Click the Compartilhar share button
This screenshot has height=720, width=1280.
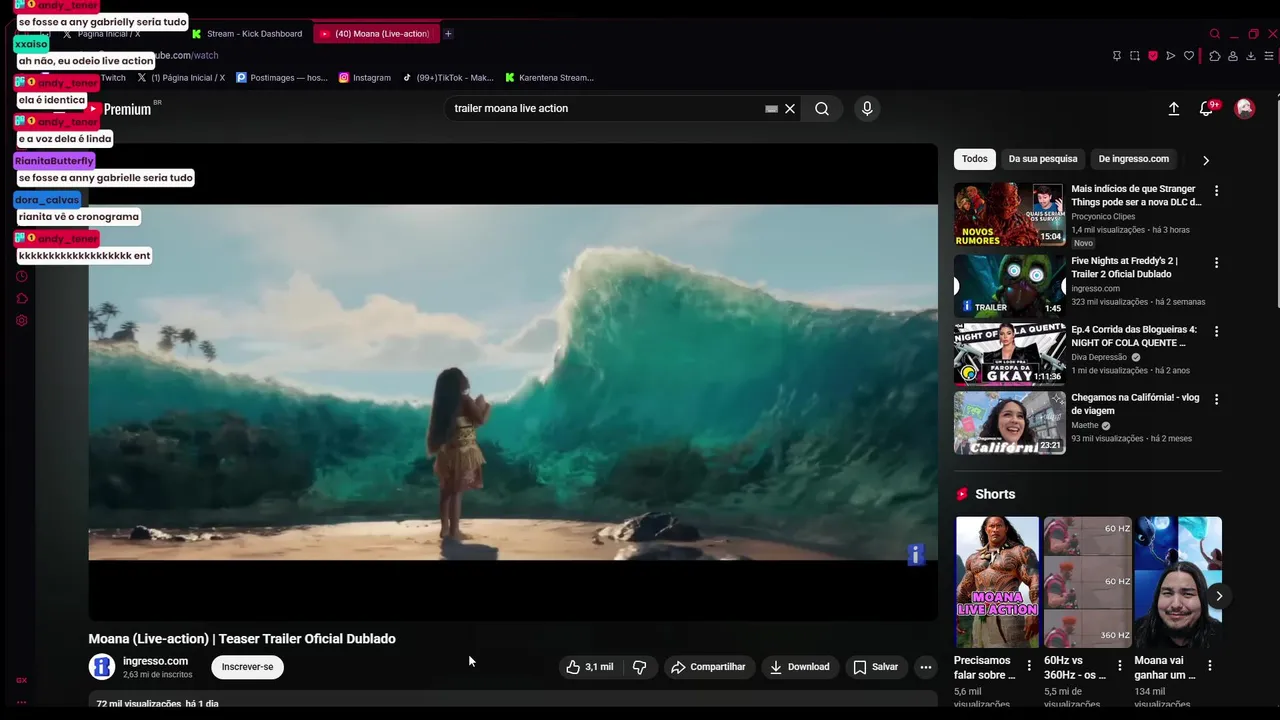(x=708, y=667)
